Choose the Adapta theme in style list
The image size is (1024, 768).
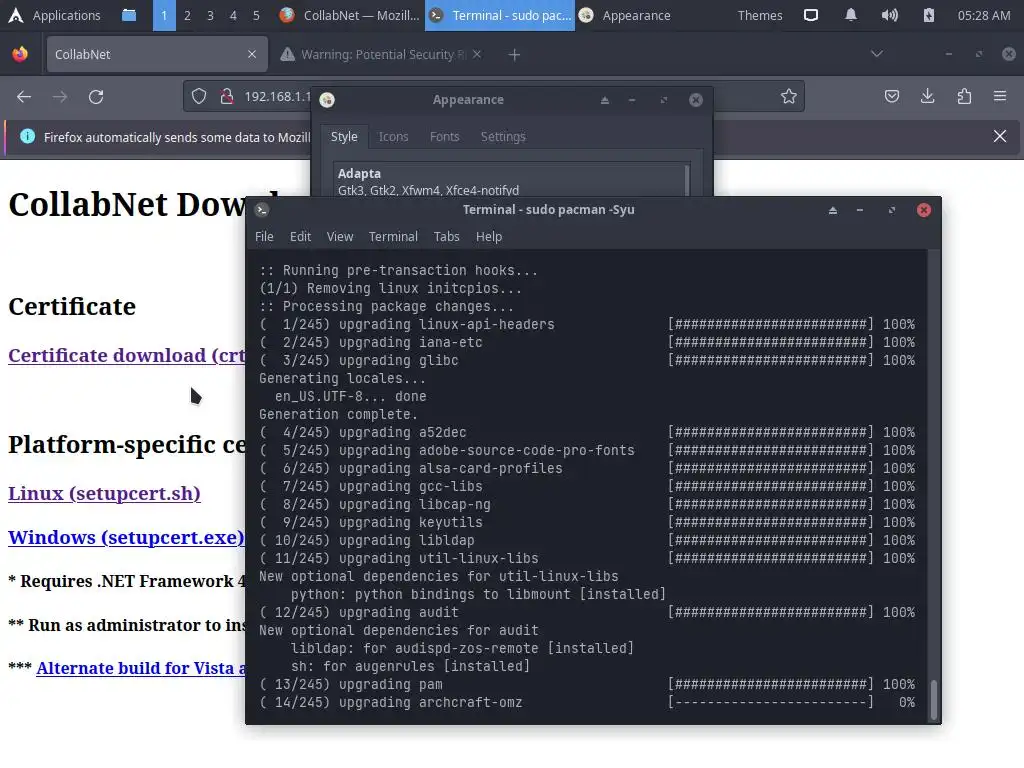tap(508, 181)
